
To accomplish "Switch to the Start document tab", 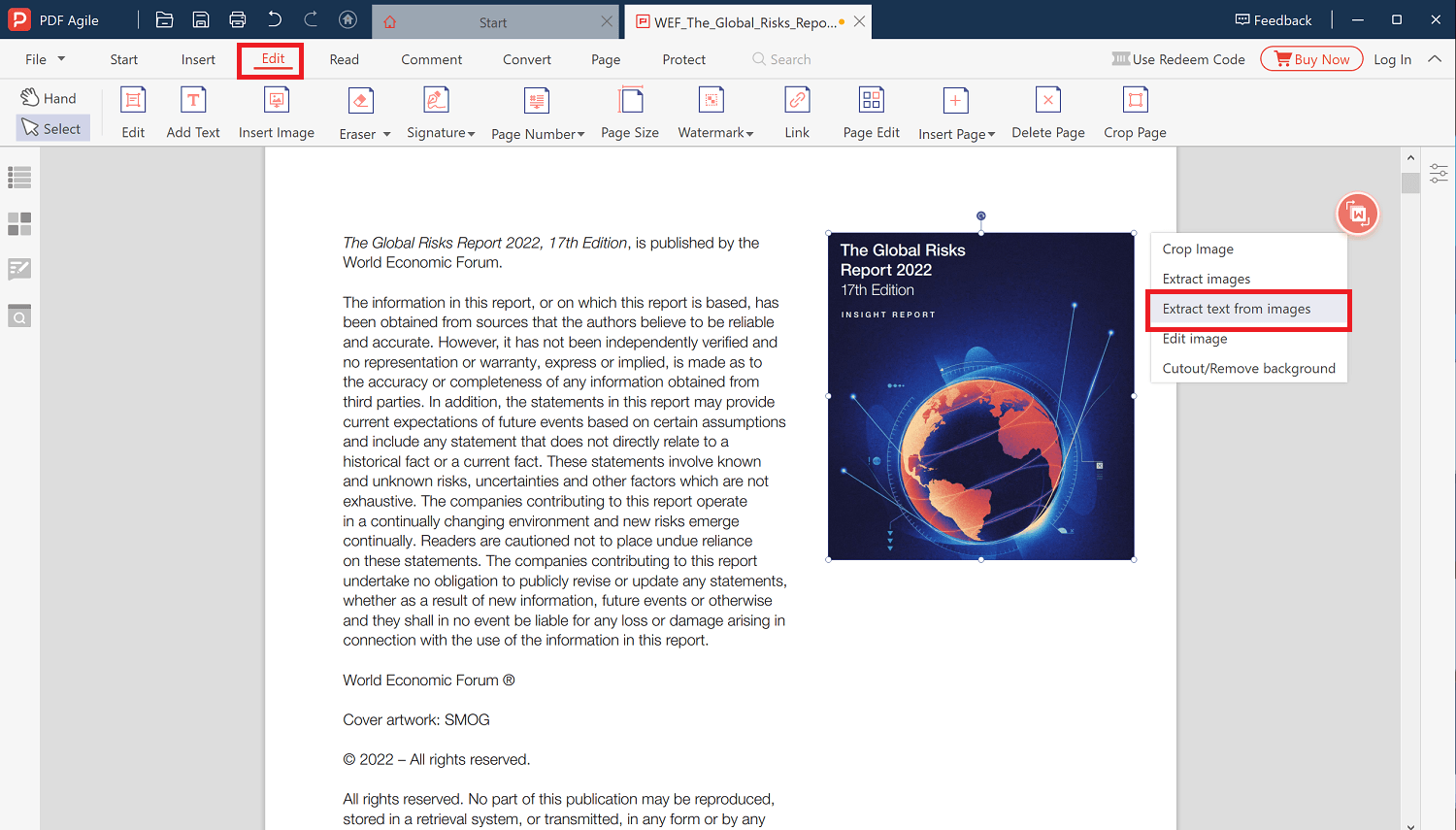I will (493, 22).
